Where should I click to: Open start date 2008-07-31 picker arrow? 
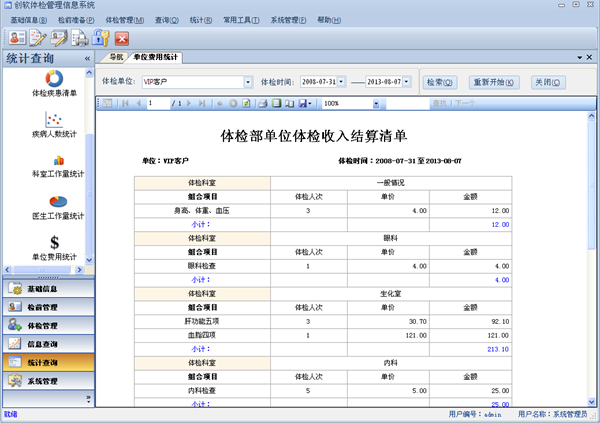[x=341, y=82]
